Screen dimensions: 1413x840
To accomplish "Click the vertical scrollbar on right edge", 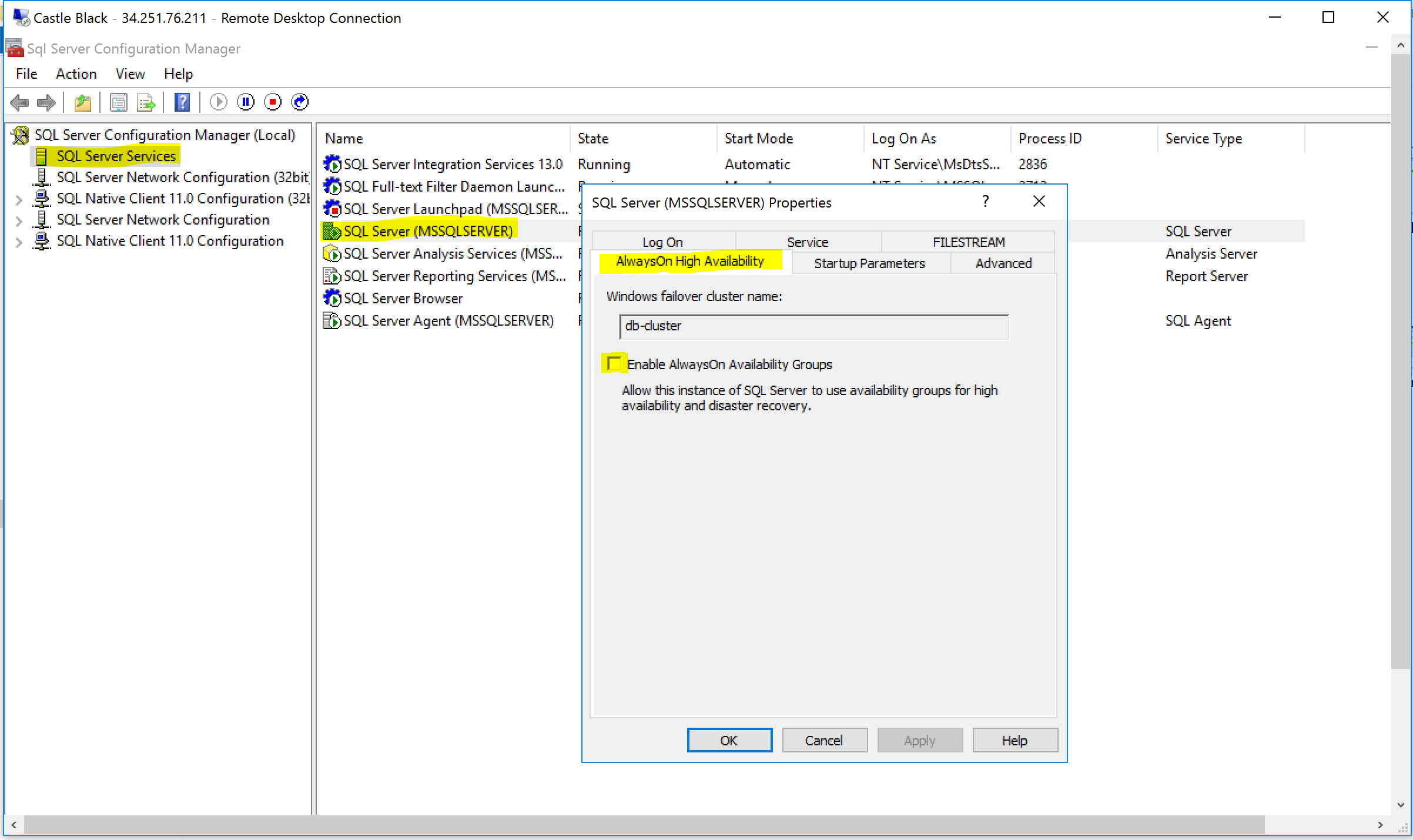I will pos(1401,361).
